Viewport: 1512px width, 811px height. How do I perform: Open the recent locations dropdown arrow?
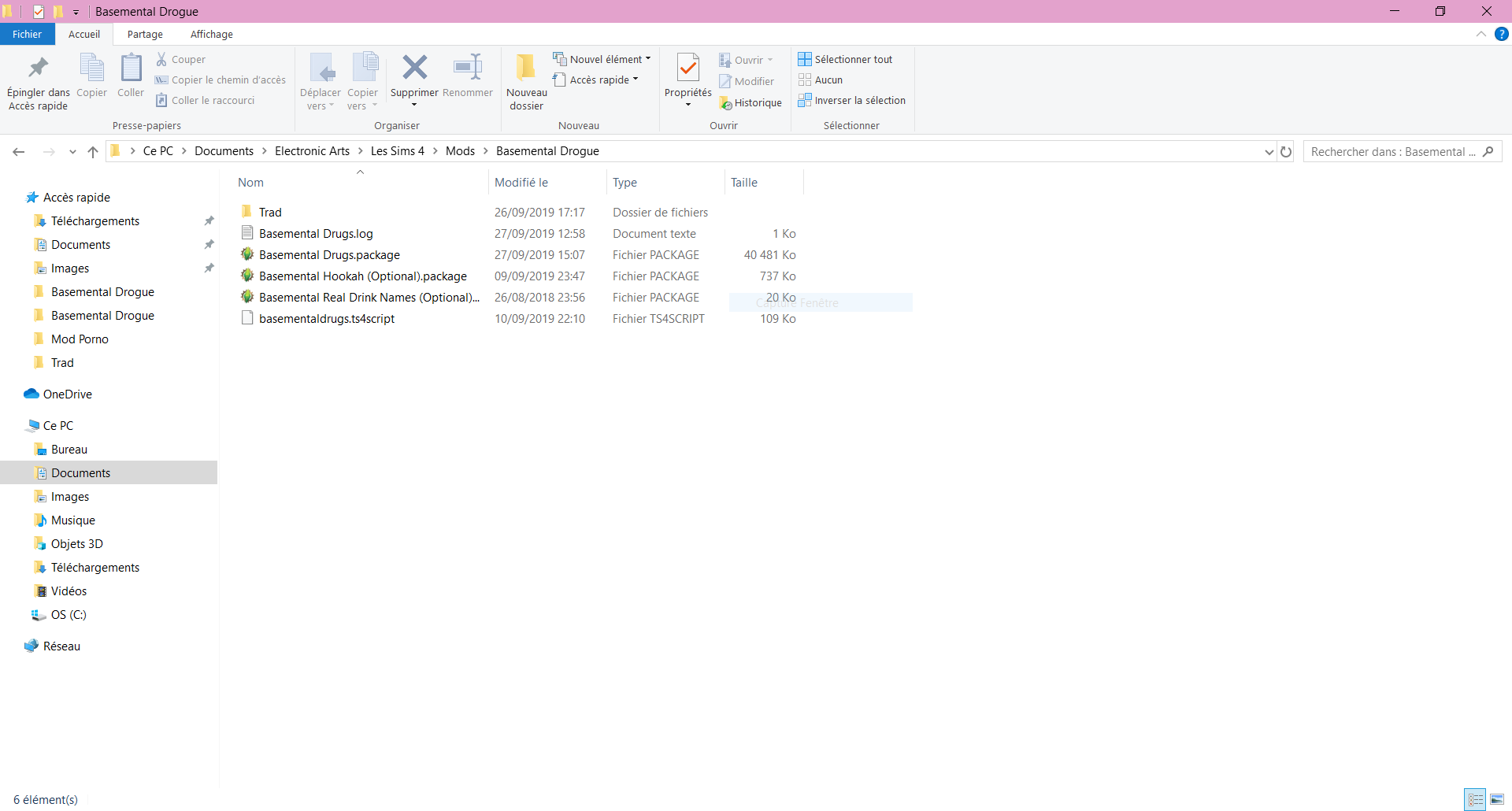pos(72,152)
